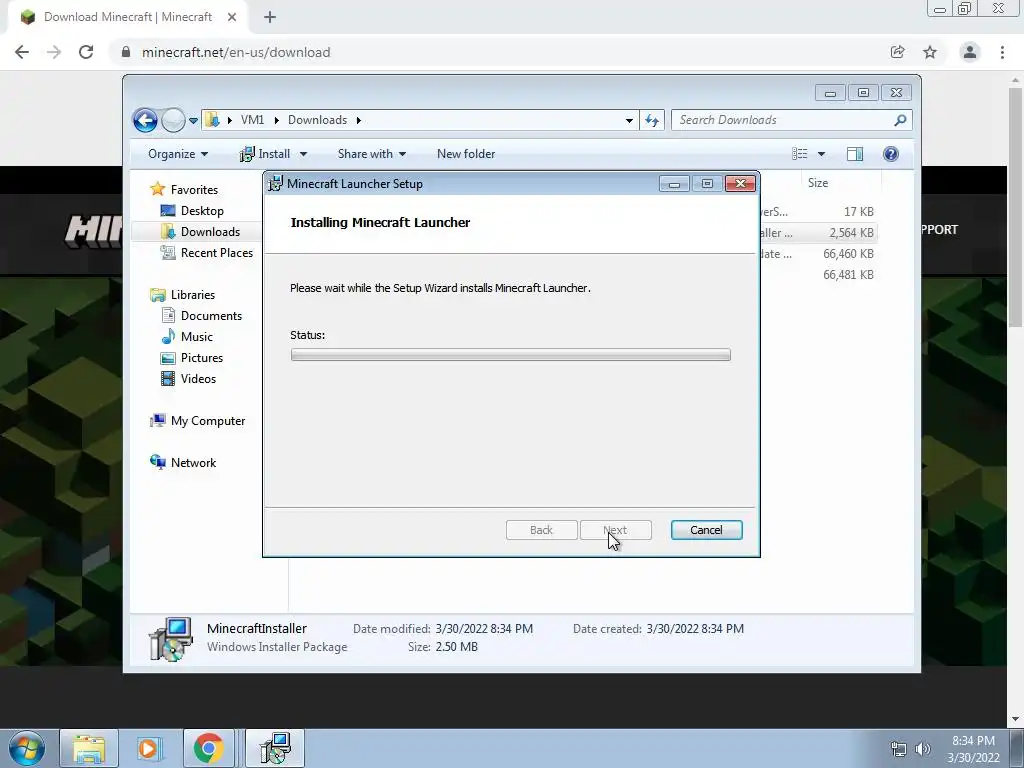Open Pictures library

[202, 358]
